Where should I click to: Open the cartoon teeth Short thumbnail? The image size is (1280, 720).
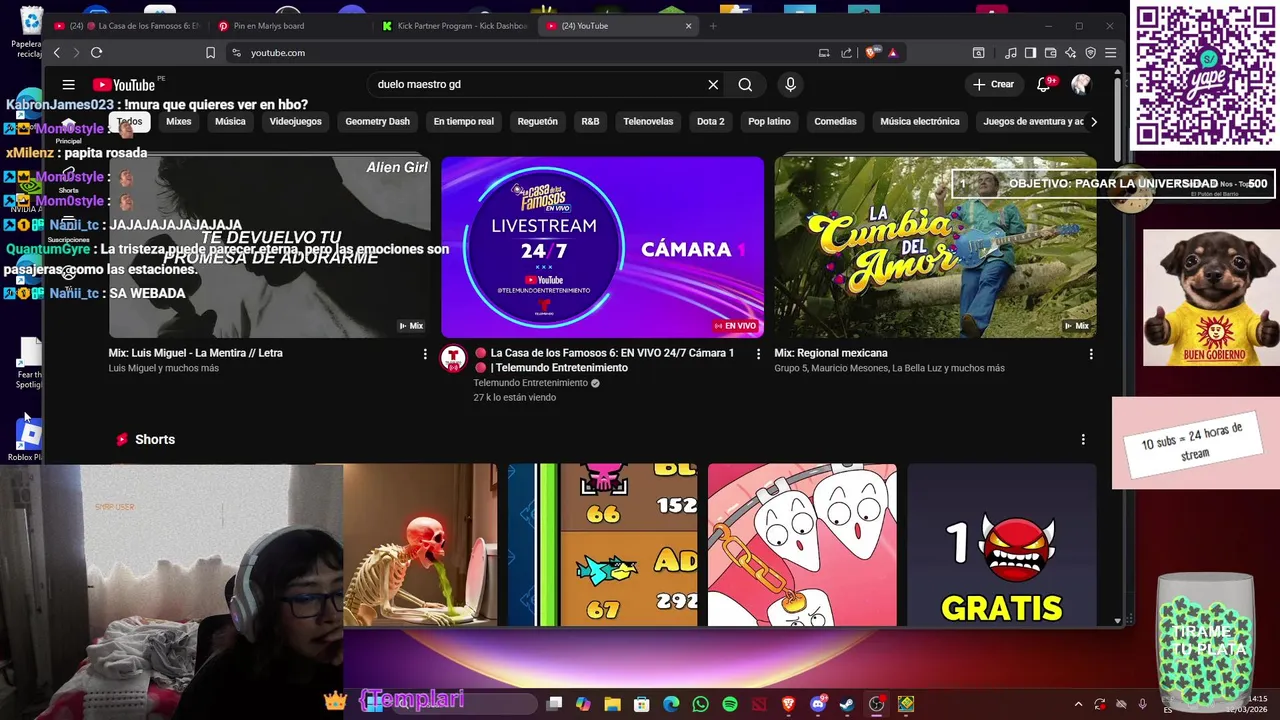point(802,545)
